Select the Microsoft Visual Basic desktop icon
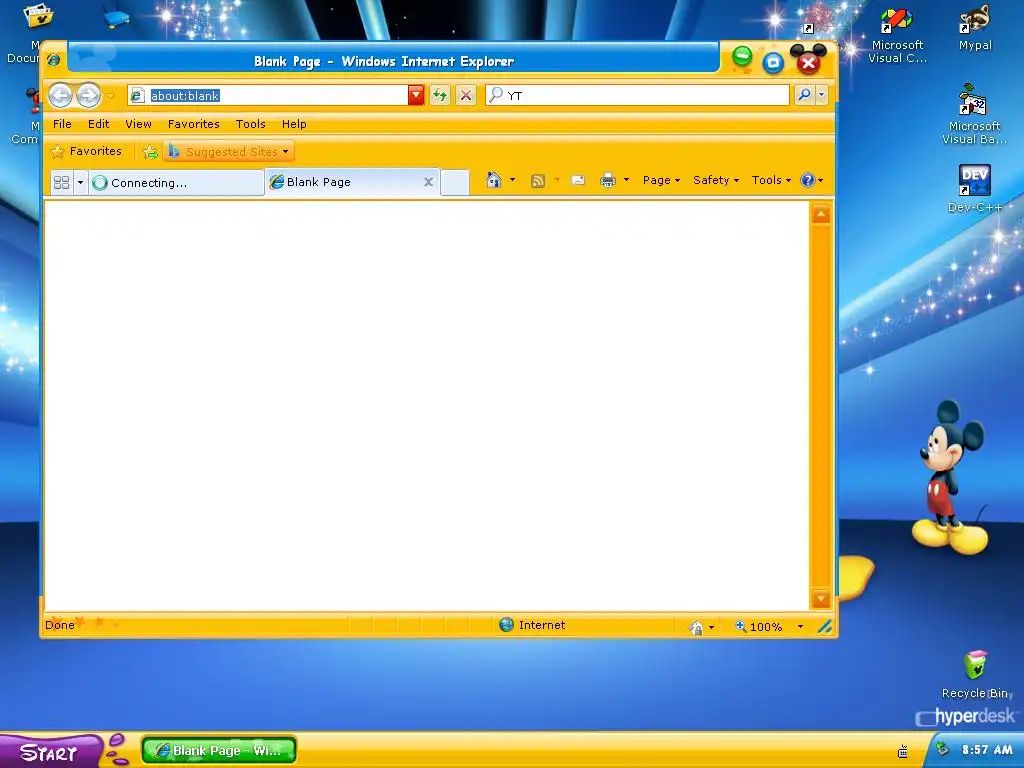The width and height of the screenshot is (1024, 768). [974, 114]
